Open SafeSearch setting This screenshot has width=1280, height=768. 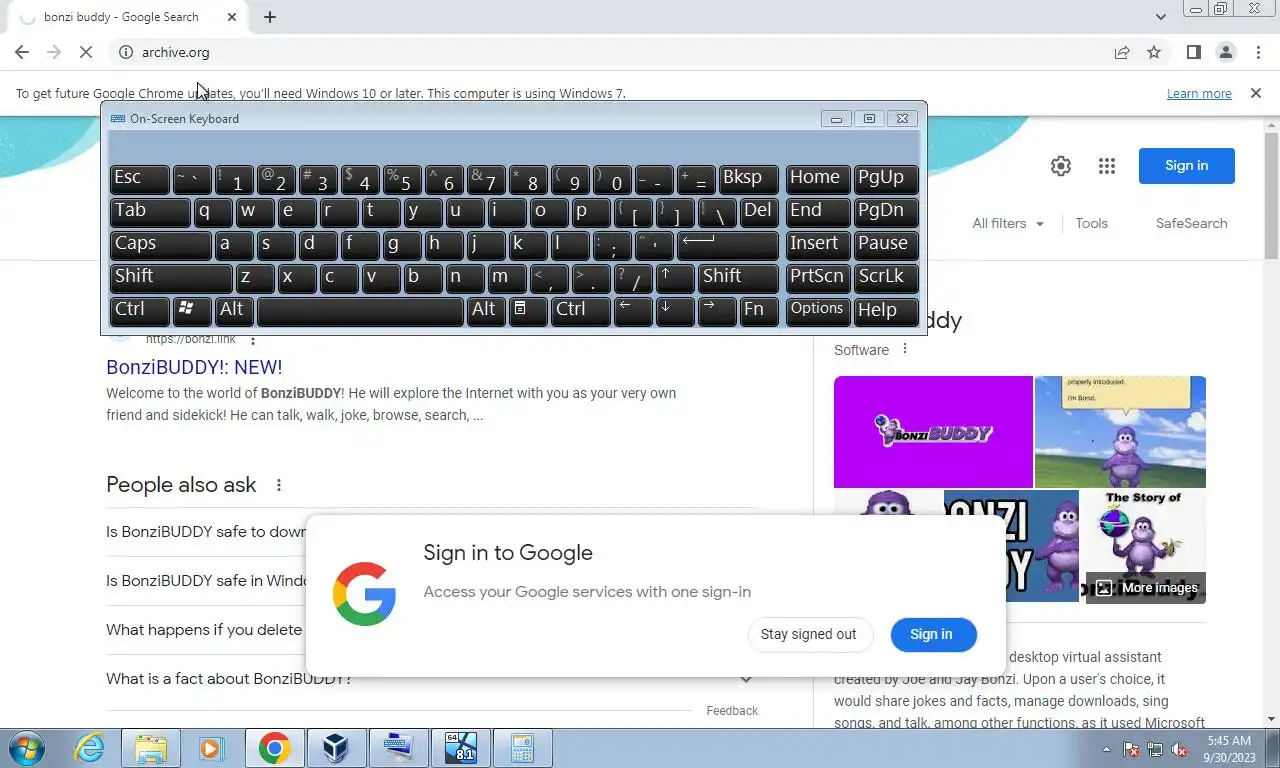(1191, 224)
